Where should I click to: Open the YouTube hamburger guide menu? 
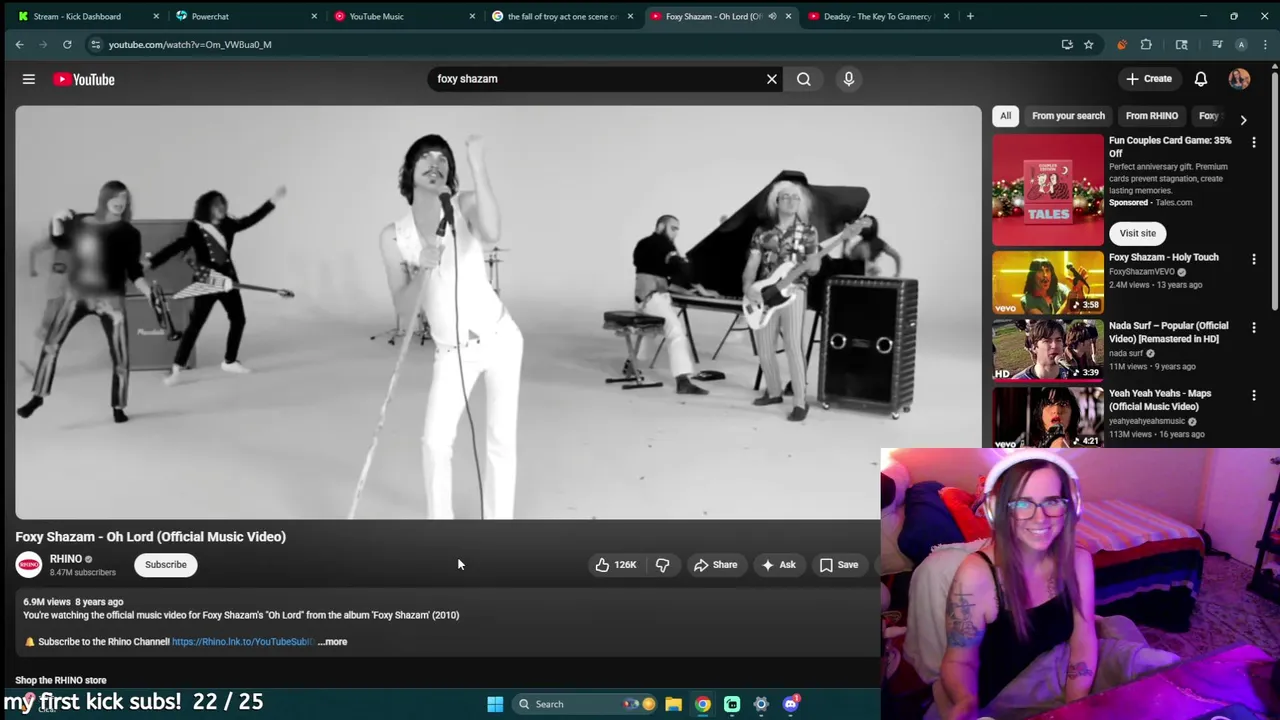coord(29,79)
